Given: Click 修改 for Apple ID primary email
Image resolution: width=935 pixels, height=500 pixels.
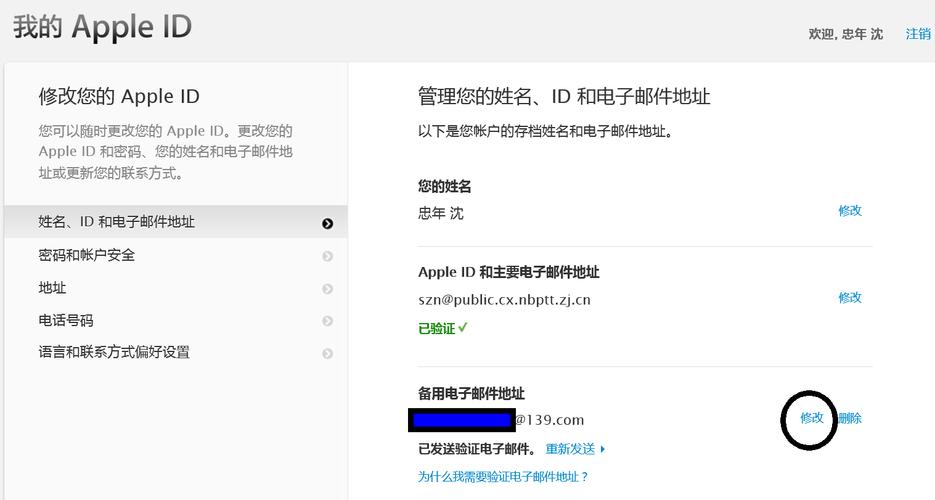Looking at the screenshot, I should [850, 297].
